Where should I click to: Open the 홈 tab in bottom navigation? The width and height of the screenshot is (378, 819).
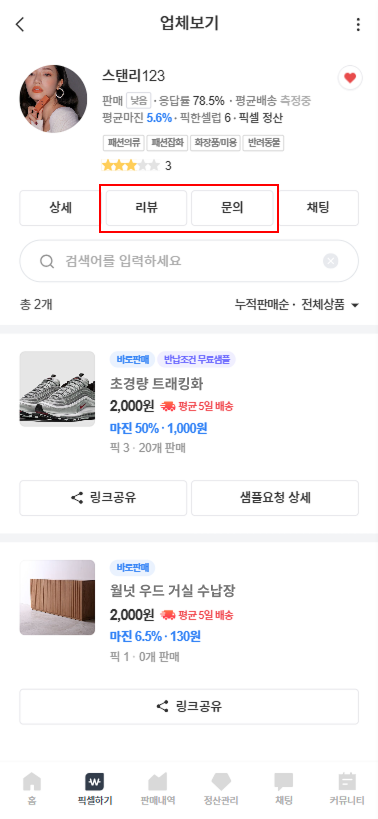32,788
